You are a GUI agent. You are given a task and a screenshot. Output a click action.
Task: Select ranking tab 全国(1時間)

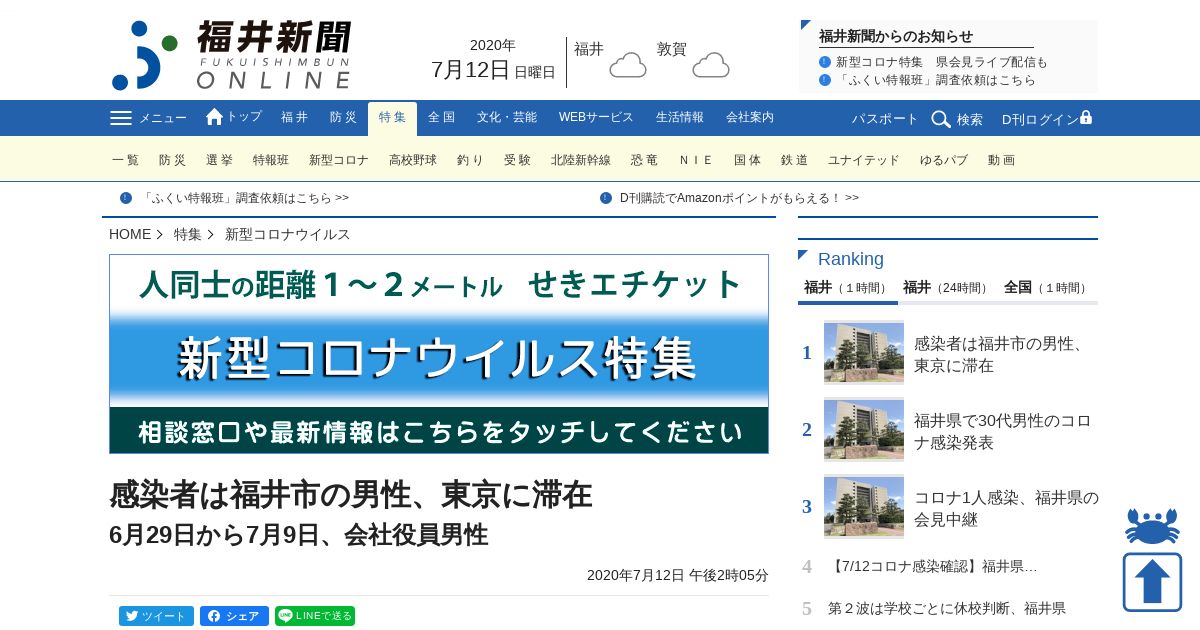(1047, 288)
